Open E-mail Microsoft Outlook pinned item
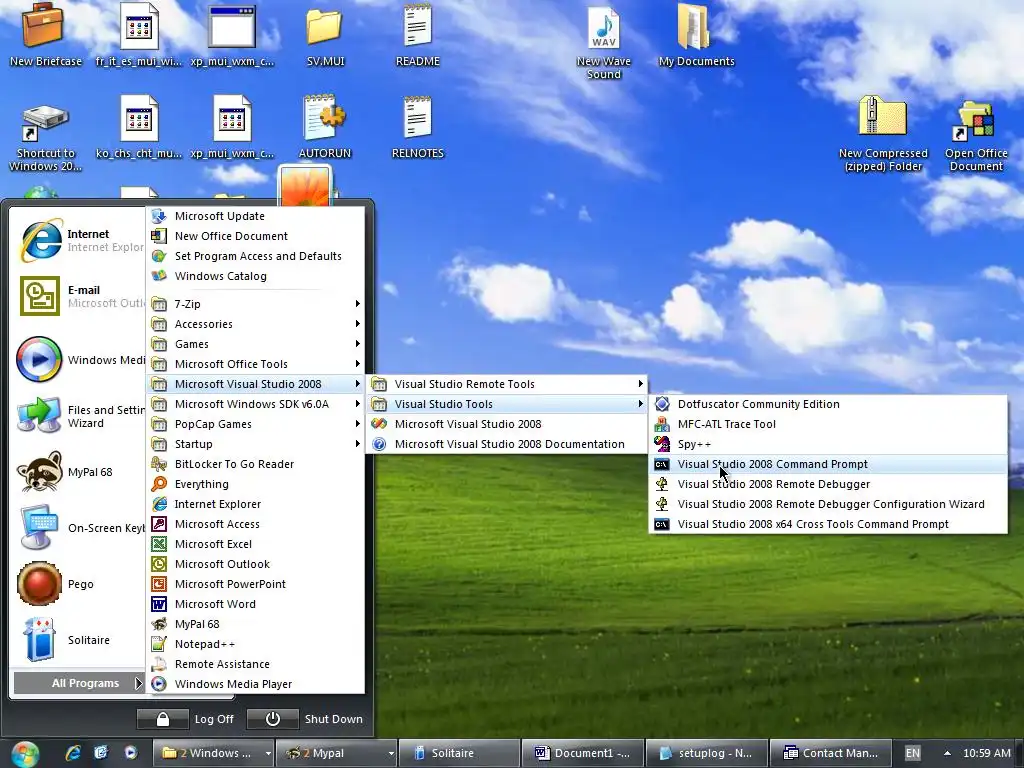The image size is (1024, 768). coord(78,296)
